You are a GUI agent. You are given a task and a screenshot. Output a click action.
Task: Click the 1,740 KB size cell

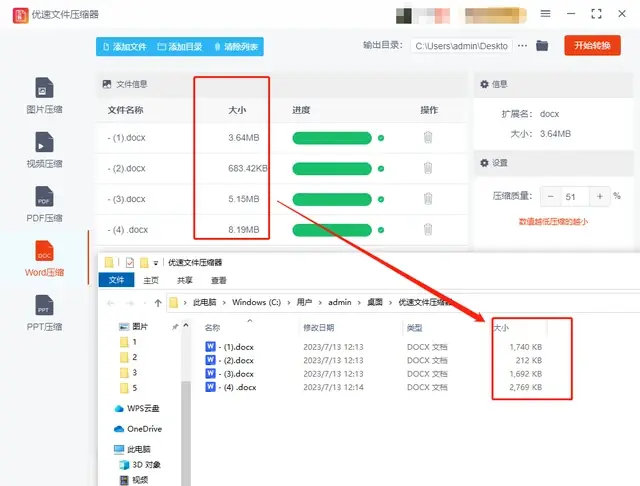point(525,347)
